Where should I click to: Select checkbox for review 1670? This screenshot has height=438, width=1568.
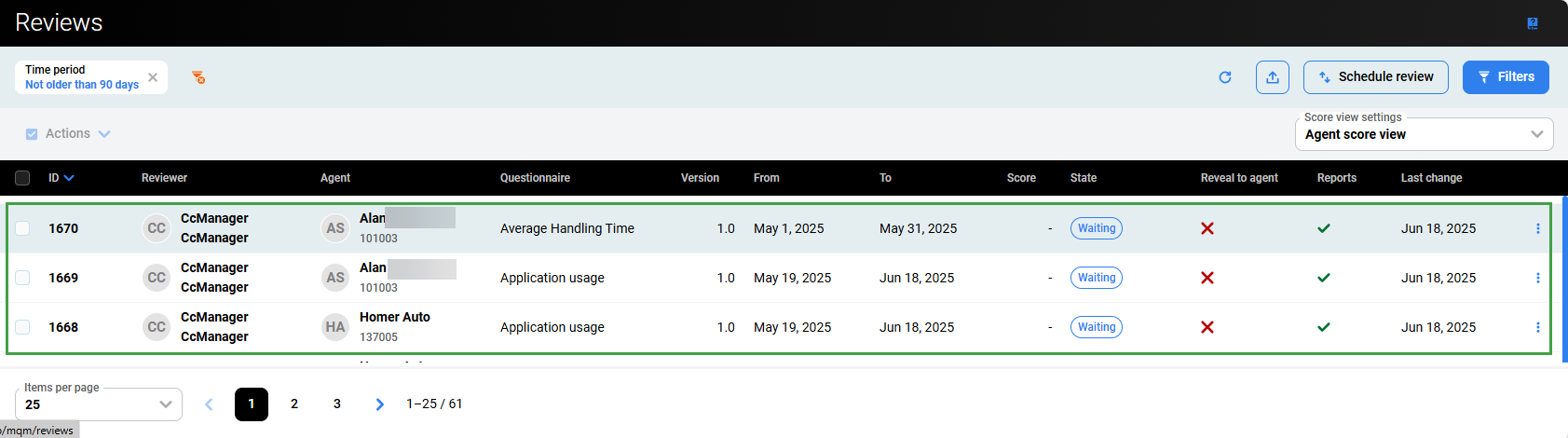point(23,228)
